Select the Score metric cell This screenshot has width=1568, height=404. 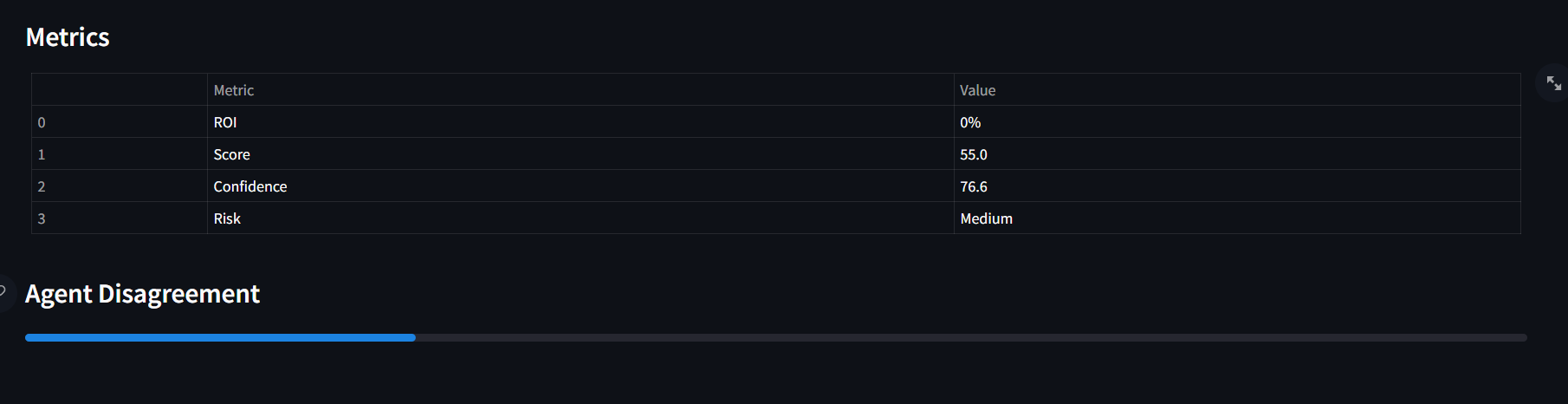click(580, 154)
